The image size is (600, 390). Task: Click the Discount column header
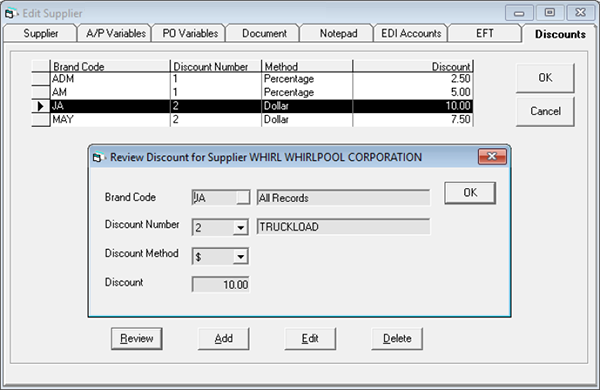412,66
